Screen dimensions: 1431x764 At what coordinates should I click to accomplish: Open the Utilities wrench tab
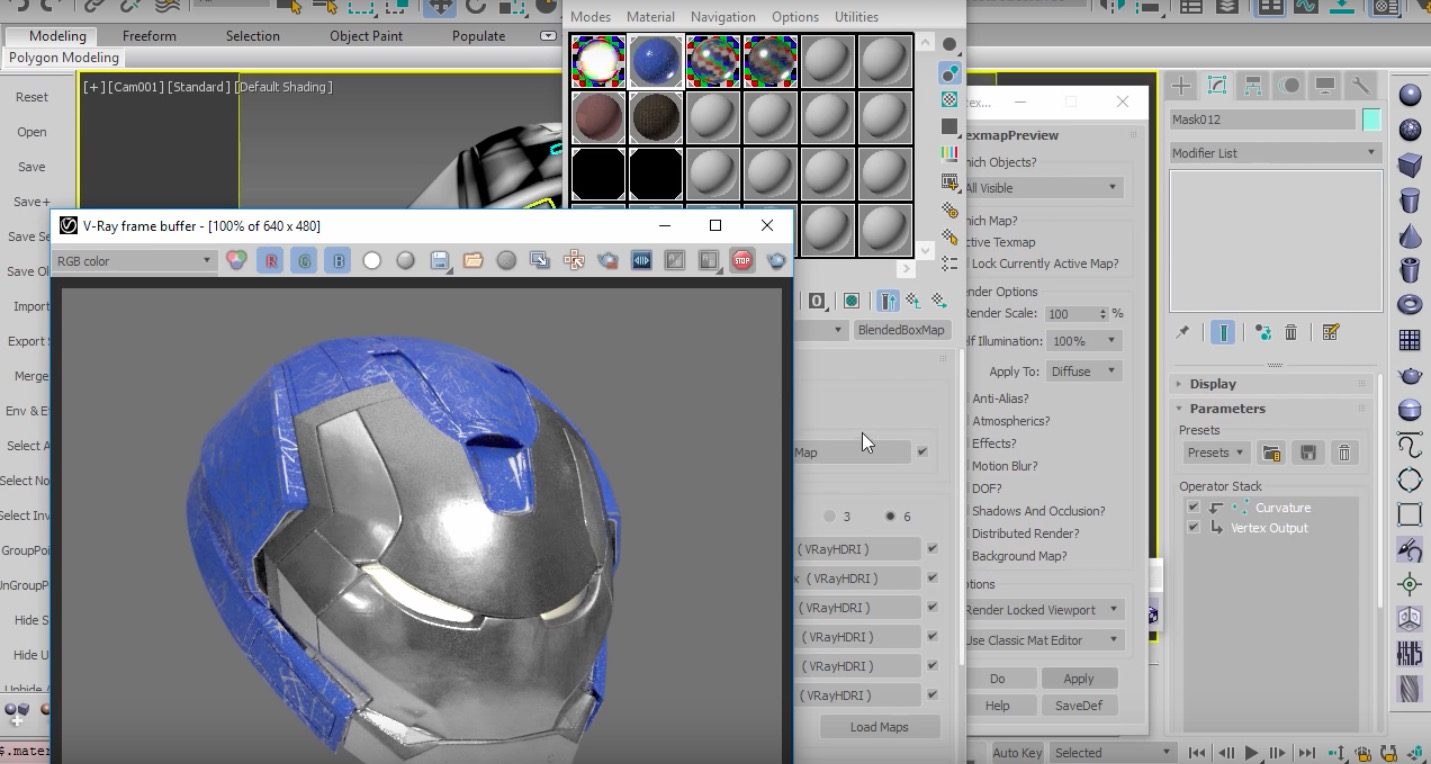point(1360,86)
